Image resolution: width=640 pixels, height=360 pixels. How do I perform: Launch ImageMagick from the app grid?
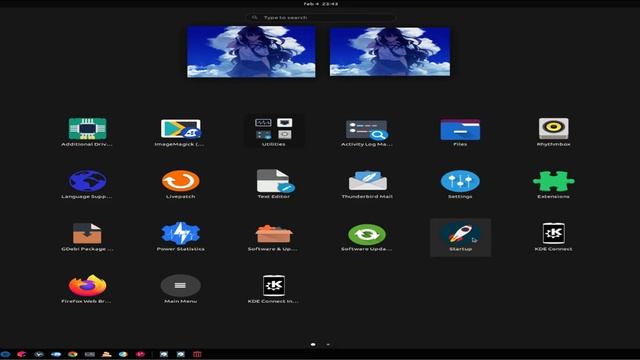(180, 132)
